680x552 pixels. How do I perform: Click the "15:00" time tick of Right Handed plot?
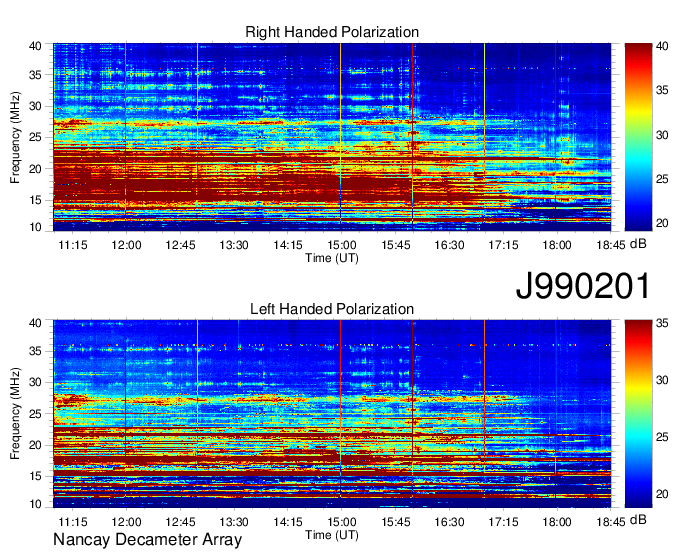point(342,245)
